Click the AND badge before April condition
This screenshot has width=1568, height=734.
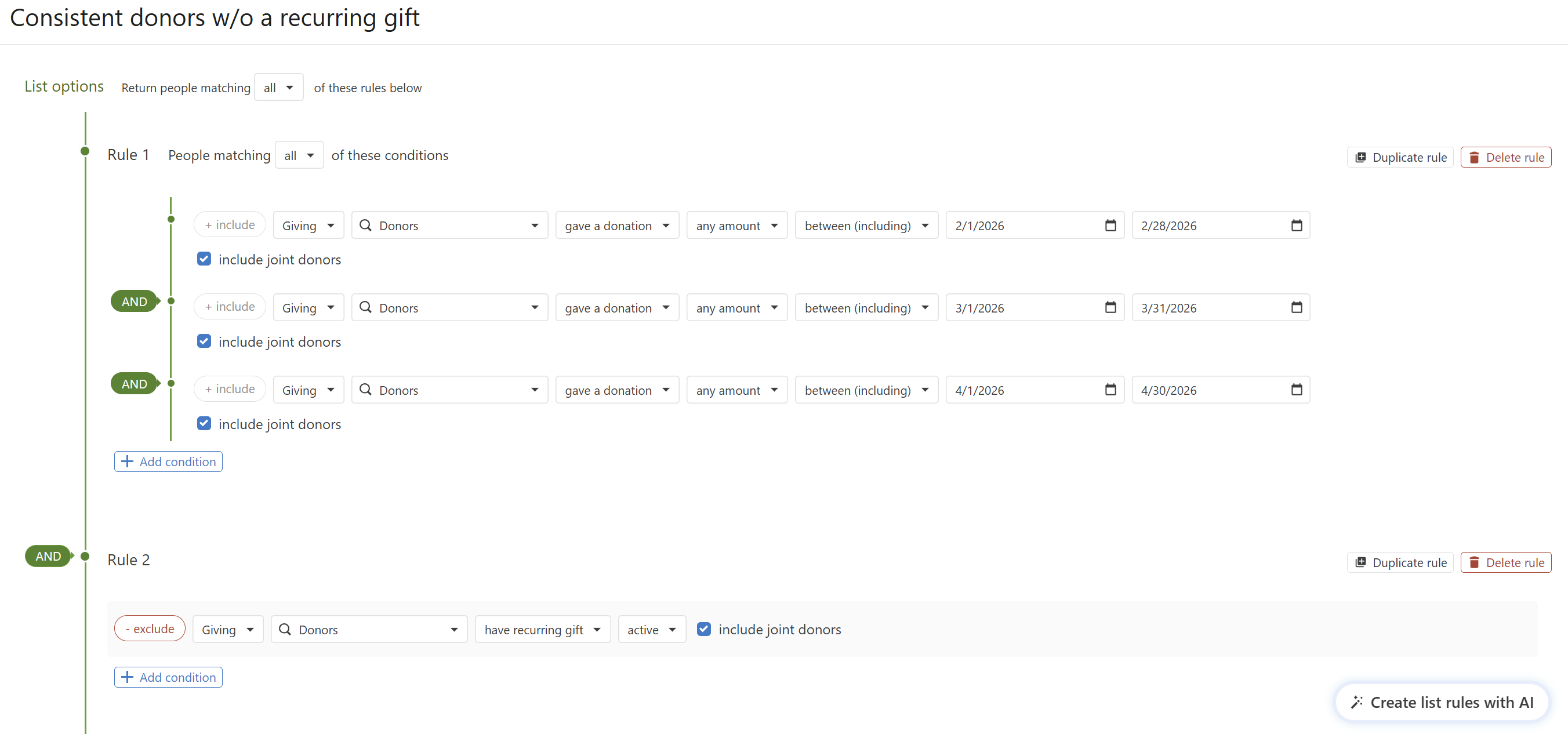[135, 384]
